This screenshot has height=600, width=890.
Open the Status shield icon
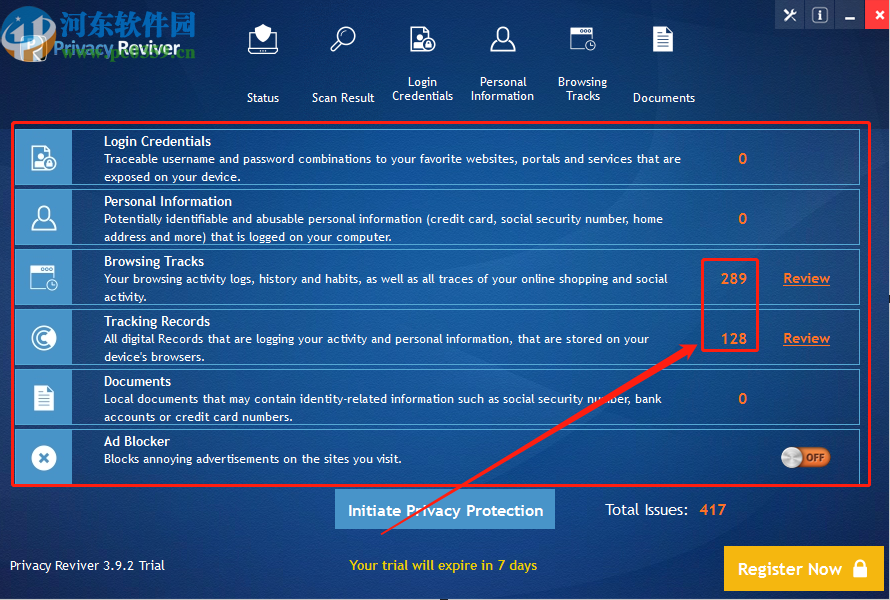point(263,39)
